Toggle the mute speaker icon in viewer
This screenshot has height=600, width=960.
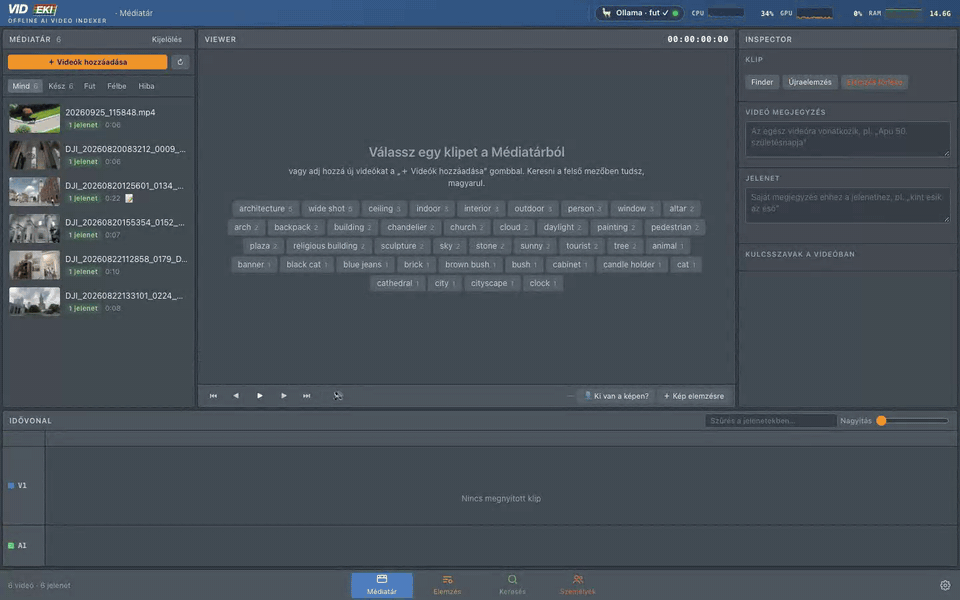(338, 396)
